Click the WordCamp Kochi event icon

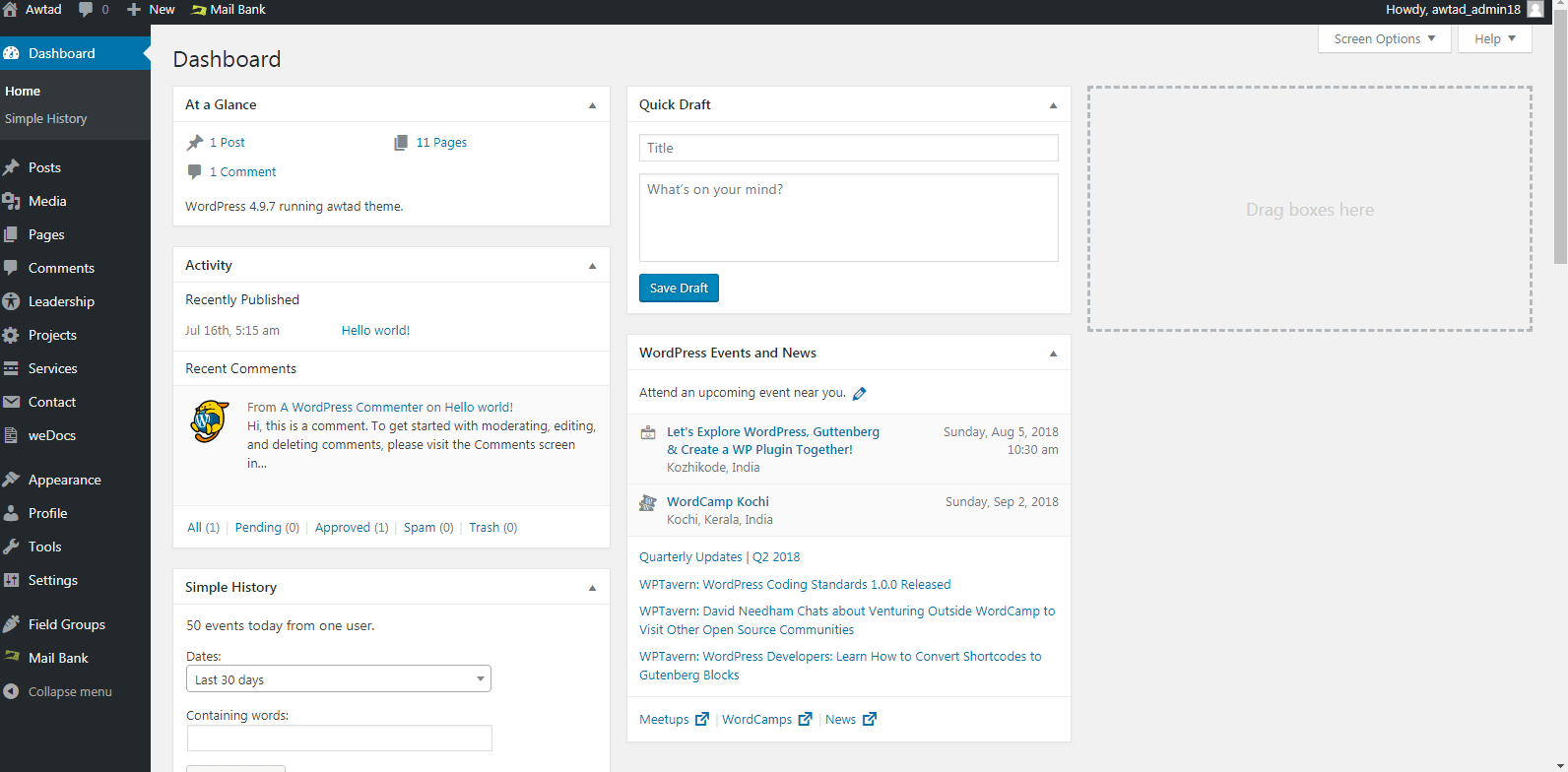coord(648,503)
